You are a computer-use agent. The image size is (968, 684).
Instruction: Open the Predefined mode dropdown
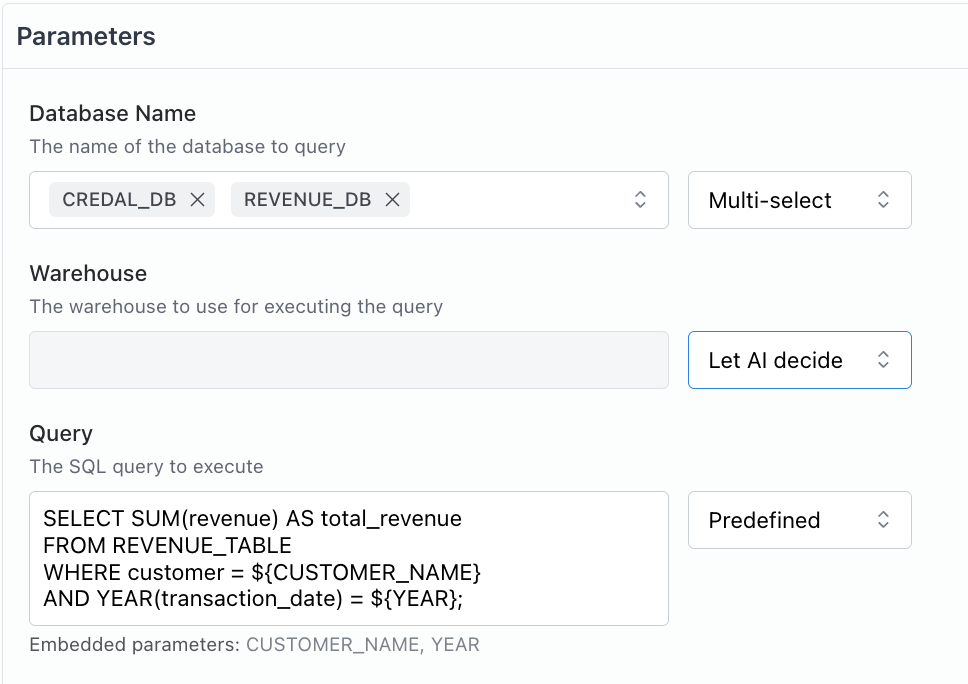point(799,520)
